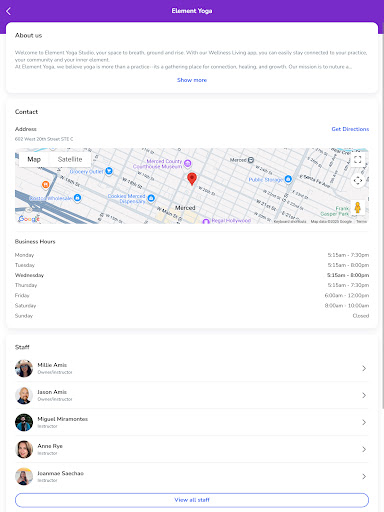Open Anna Rye staff chevron
Image resolution: width=384 pixels, height=512 pixels.
point(364,449)
